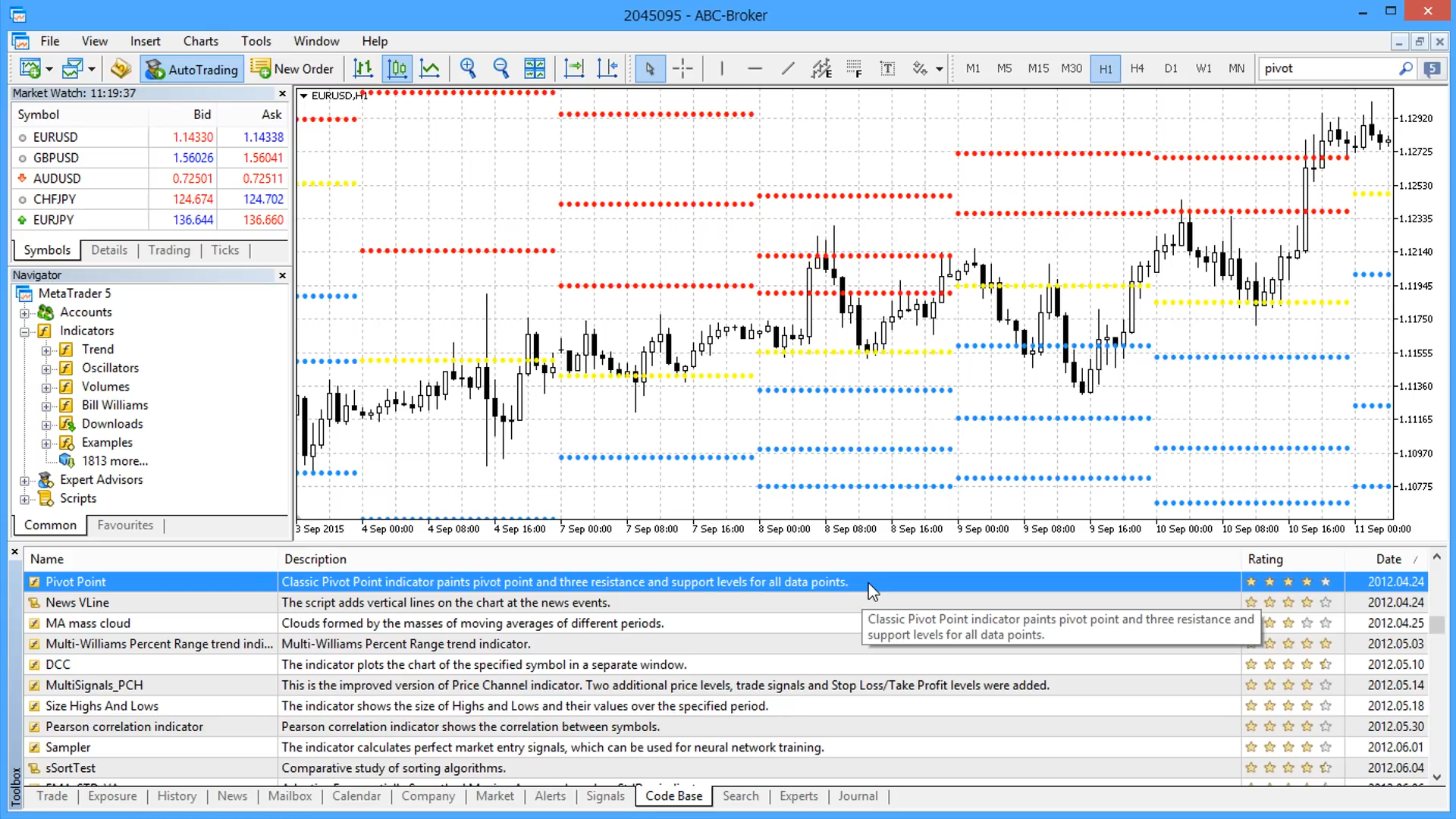The height and width of the screenshot is (819, 1456).
Task: Click the chat messages icon beside the search box
Action: click(1432, 68)
